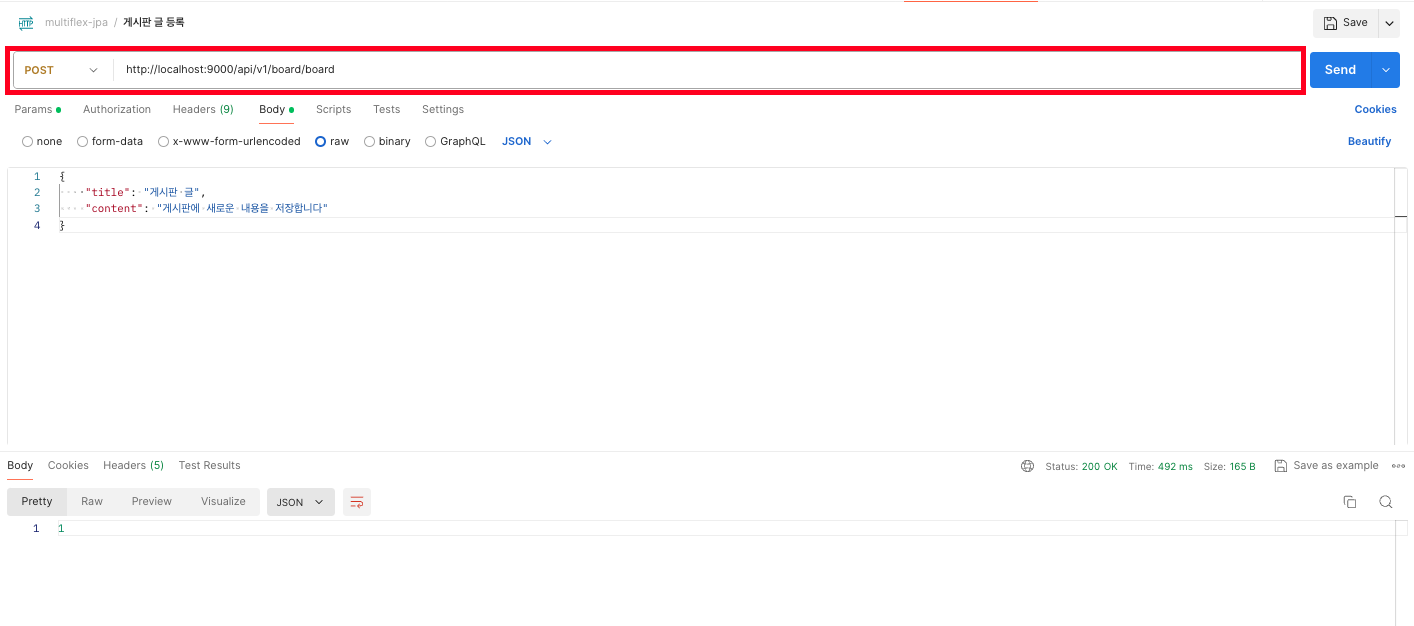Select the GraphQL body radio option
This screenshot has width=1414, height=626.
coord(431,142)
